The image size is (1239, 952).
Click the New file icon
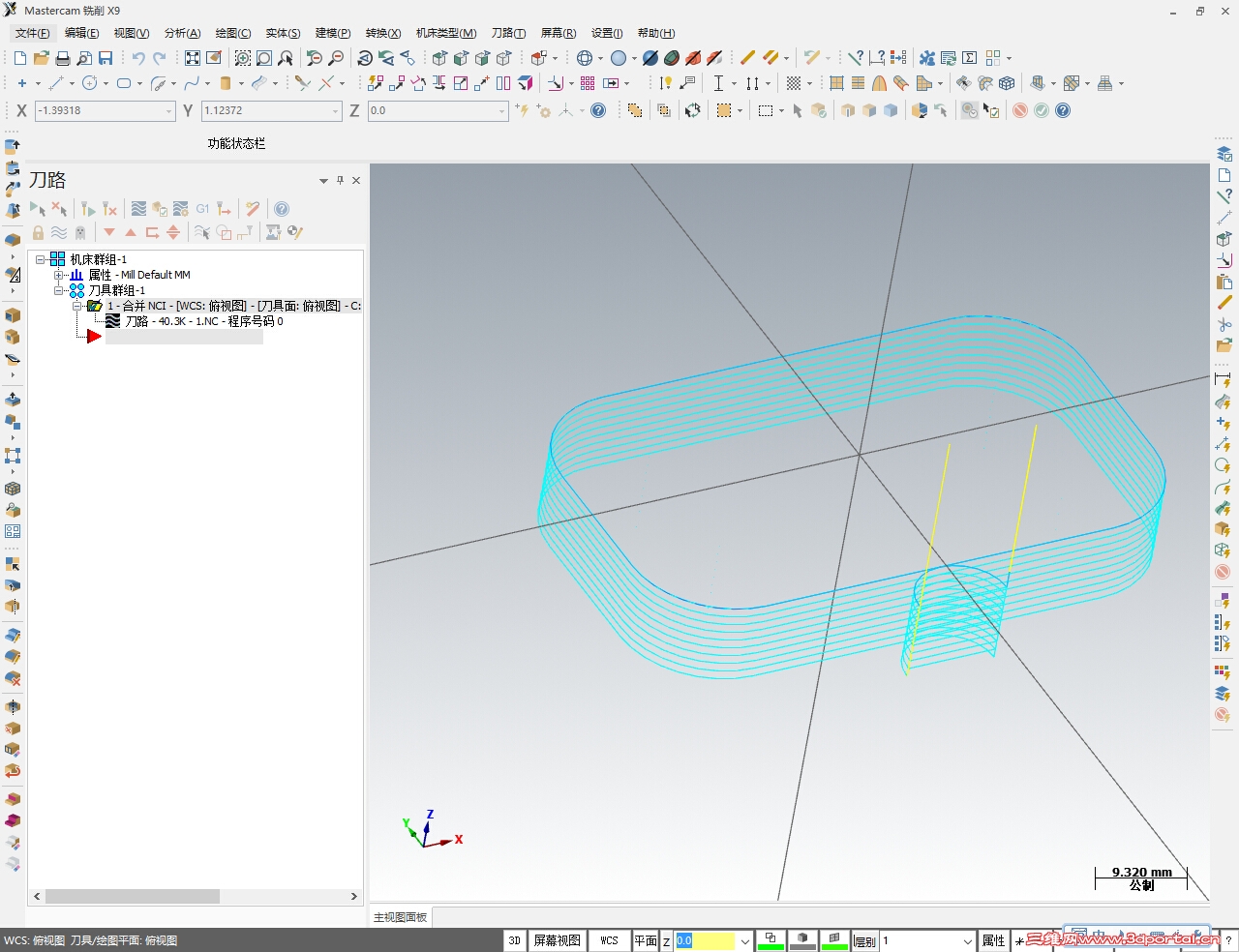pyautogui.click(x=20, y=58)
